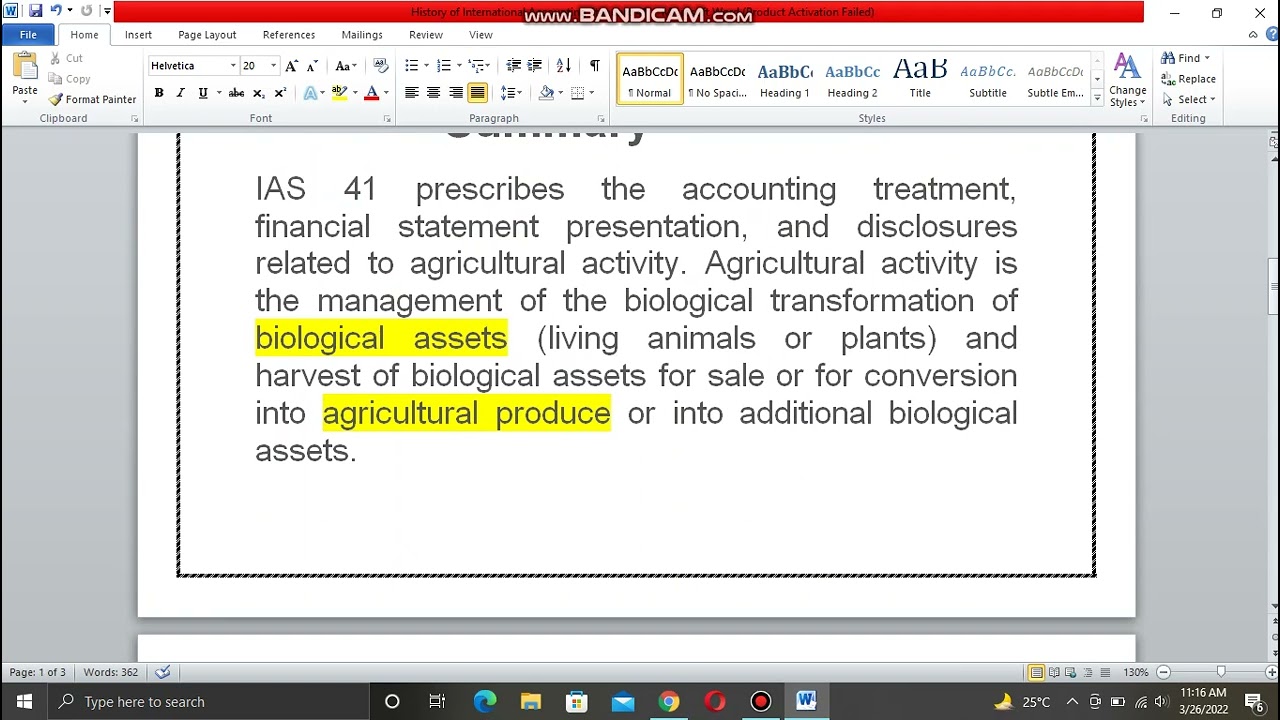Viewport: 1280px width, 720px height.
Task: Switch to Review tab
Action: (426, 35)
